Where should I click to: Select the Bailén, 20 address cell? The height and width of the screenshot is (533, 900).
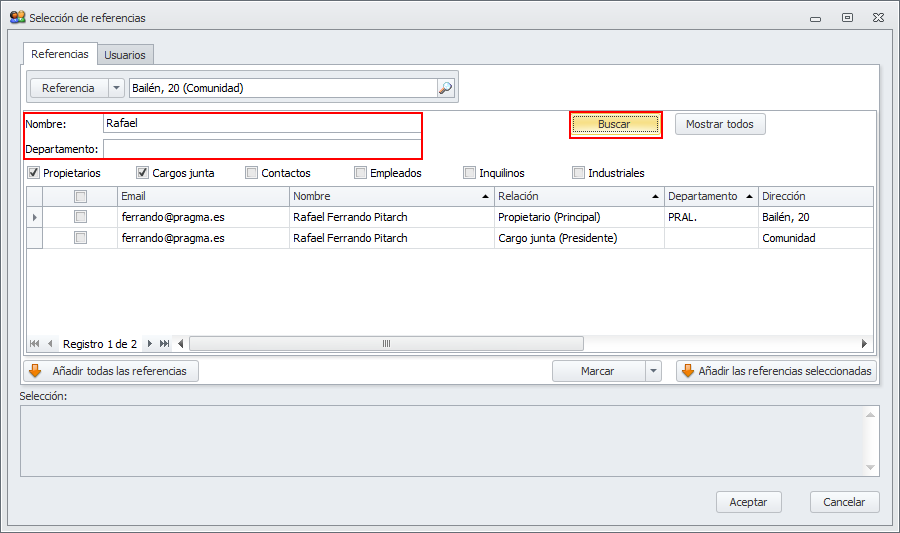[x=816, y=217]
